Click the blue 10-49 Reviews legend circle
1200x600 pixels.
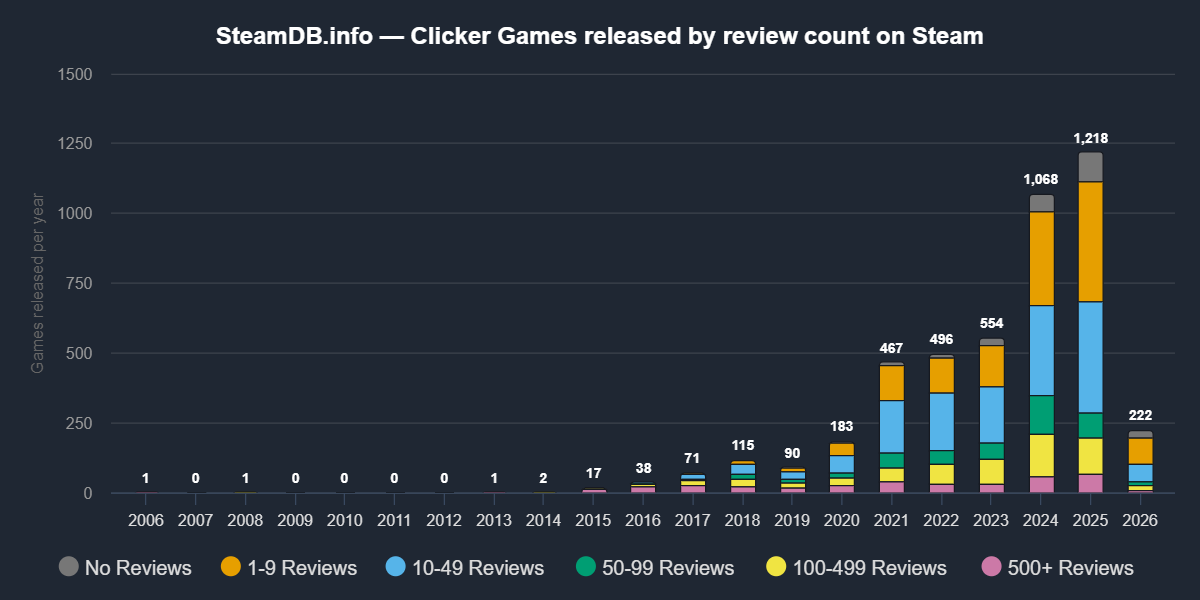click(396, 567)
